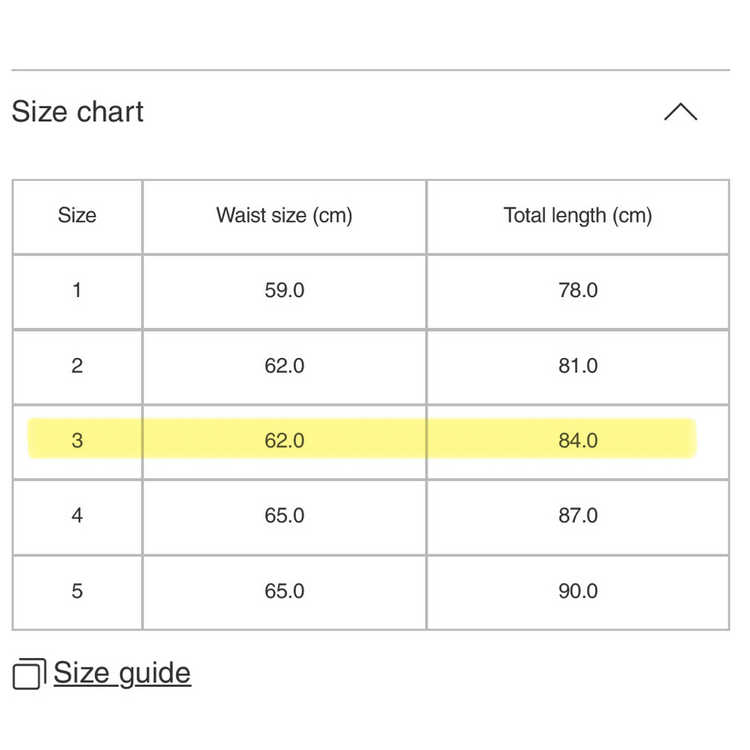
Task: Select size 4 in the table
Action: 77,516
